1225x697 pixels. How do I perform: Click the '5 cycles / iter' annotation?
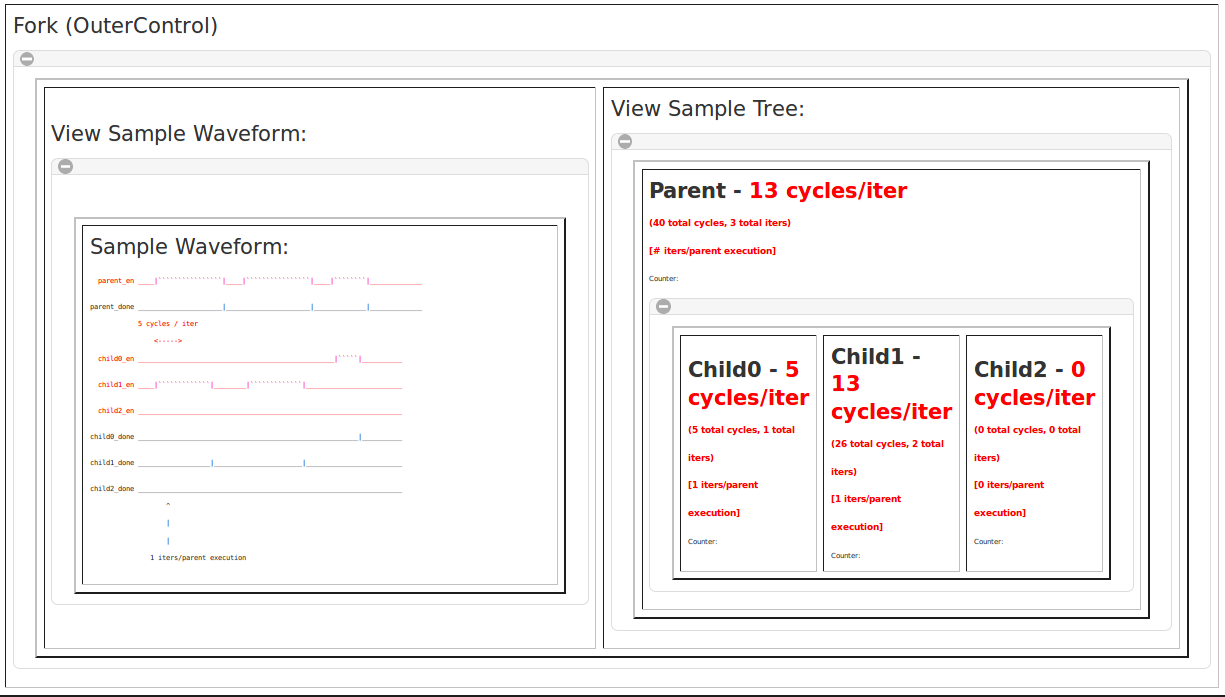coord(168,324)
